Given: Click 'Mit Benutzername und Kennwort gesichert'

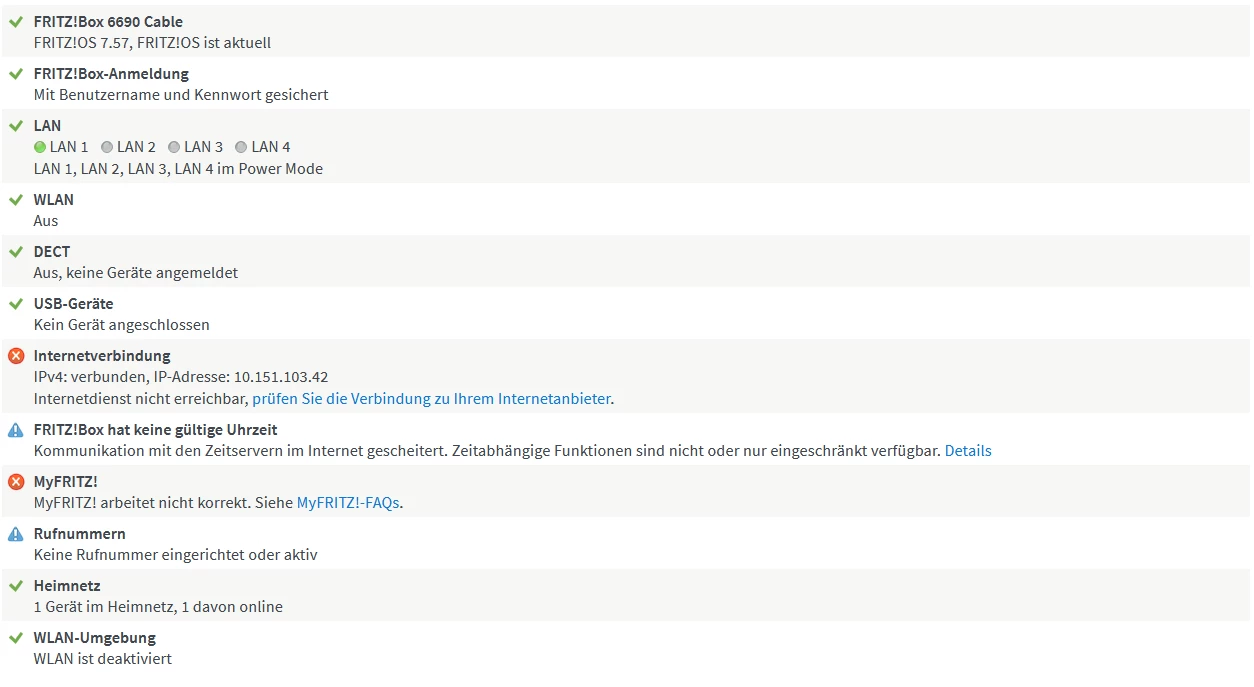Looking at the screenshot, I should tap(181, 95).
